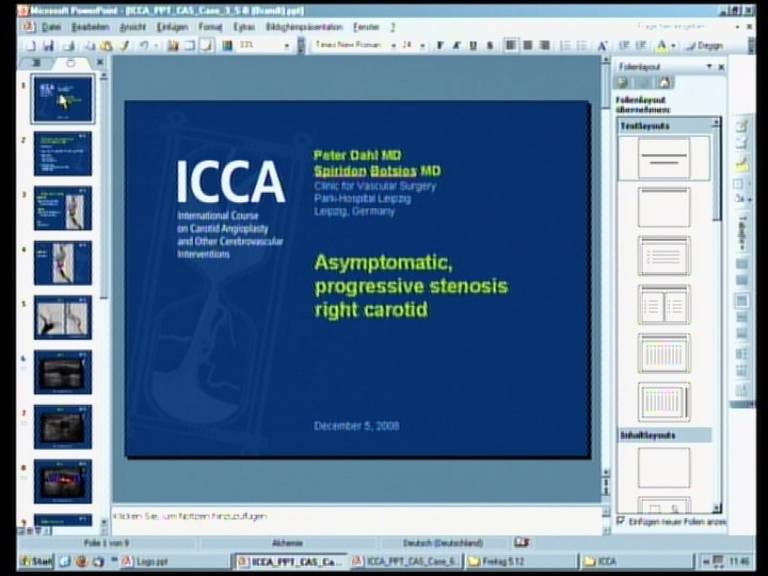Image resolution: width=768 pixels, height=576 pixels.
Task: Toggle bulleted list
Action: 581,46
